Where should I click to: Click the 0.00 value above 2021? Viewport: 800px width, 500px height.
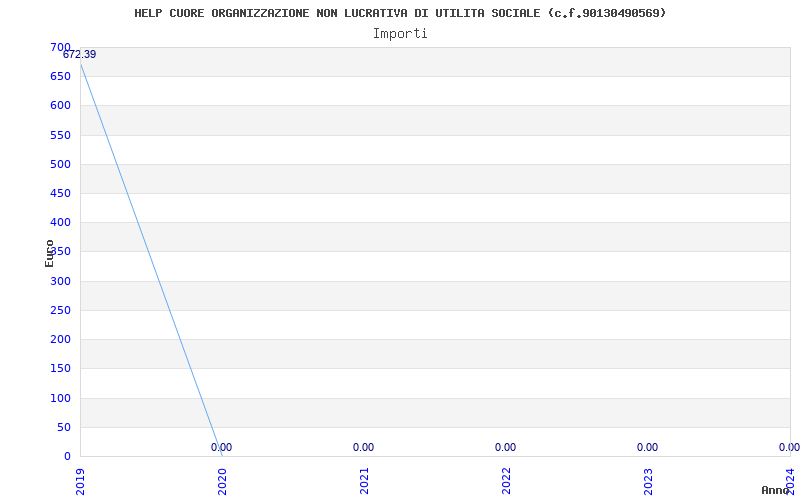[x=363, y=447]
